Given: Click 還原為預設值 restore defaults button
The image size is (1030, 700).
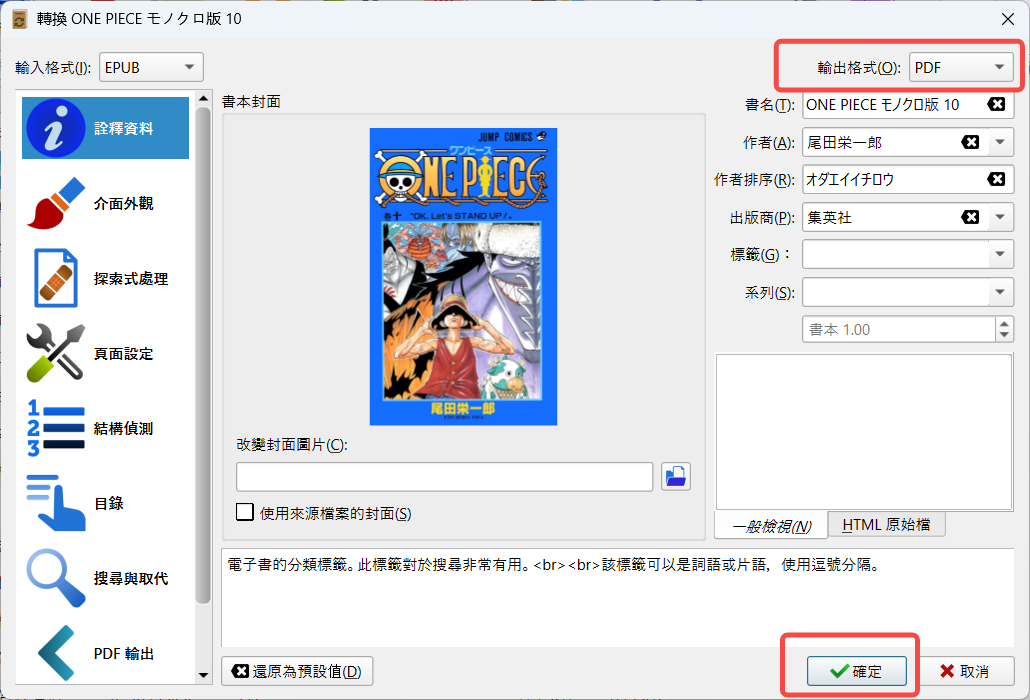Looking at the screenshot, I should coord(297,671).
